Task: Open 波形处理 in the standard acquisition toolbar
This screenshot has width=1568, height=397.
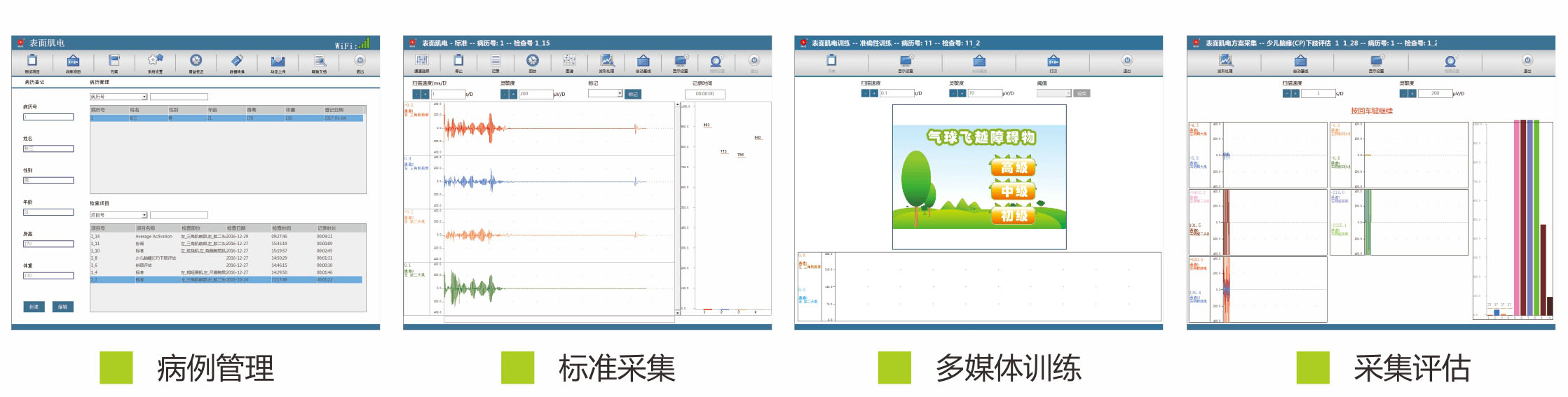Action: pos(606,62)
